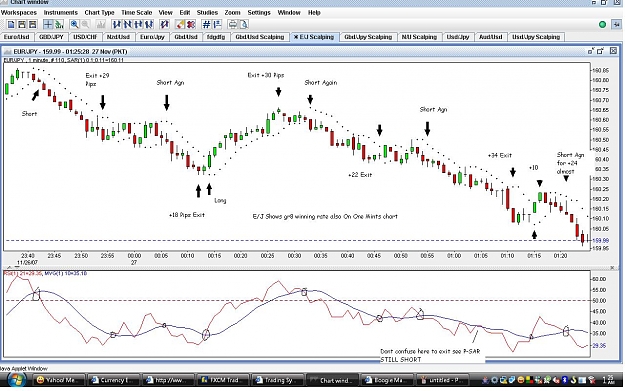Click the third blue chart-type icon
This screenshot has height=391, width=625.
(x=138, y=25)
